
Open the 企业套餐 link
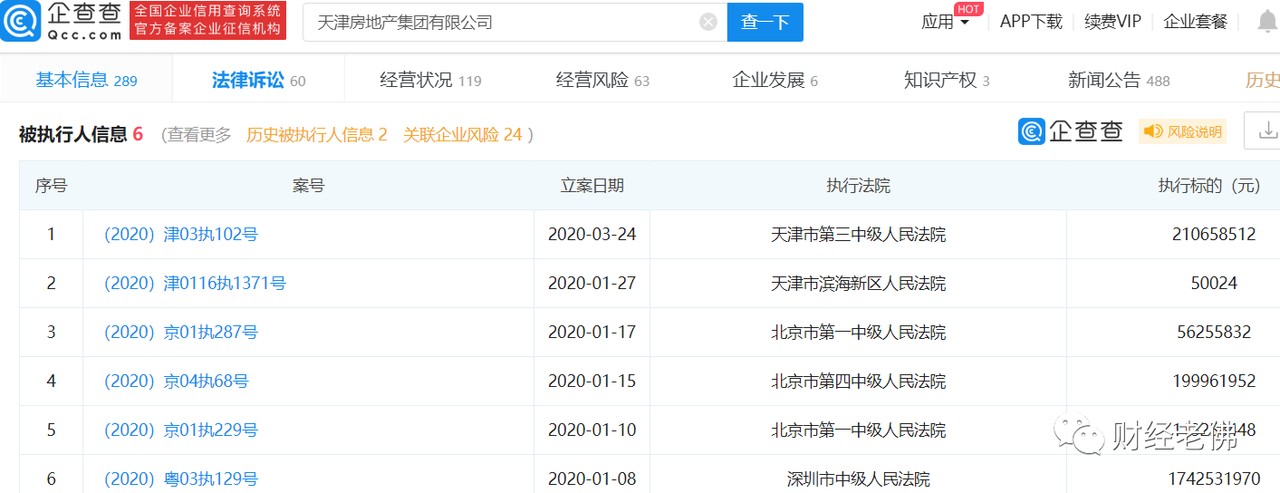[x=1195, y=22]
